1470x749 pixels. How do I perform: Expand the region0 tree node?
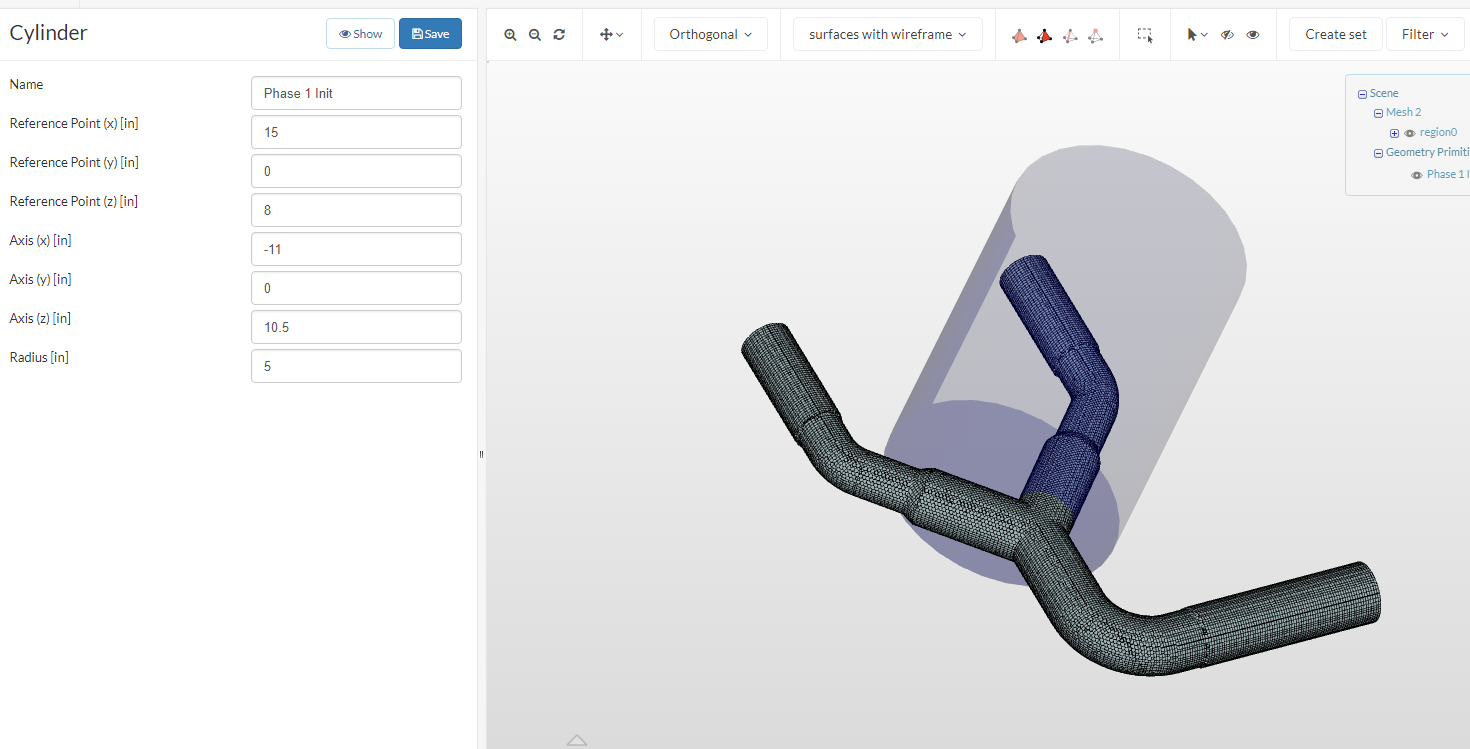[x=1394, y=133]
